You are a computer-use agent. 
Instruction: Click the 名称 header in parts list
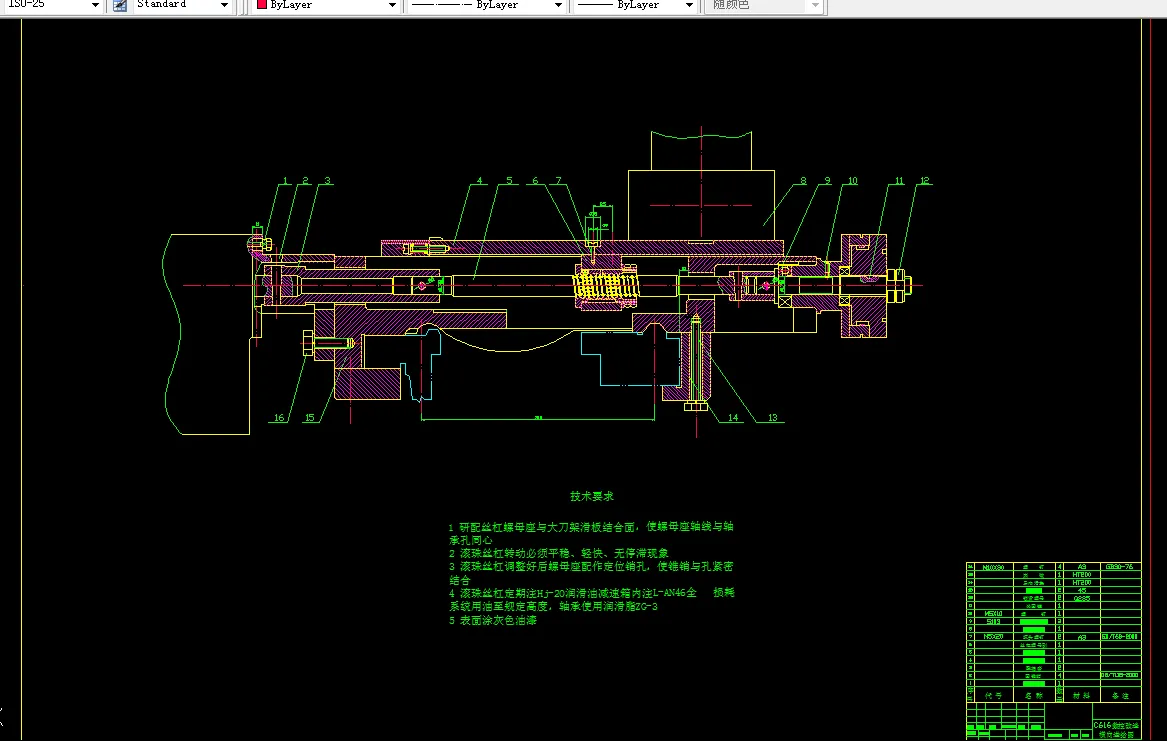[1033, 696]
